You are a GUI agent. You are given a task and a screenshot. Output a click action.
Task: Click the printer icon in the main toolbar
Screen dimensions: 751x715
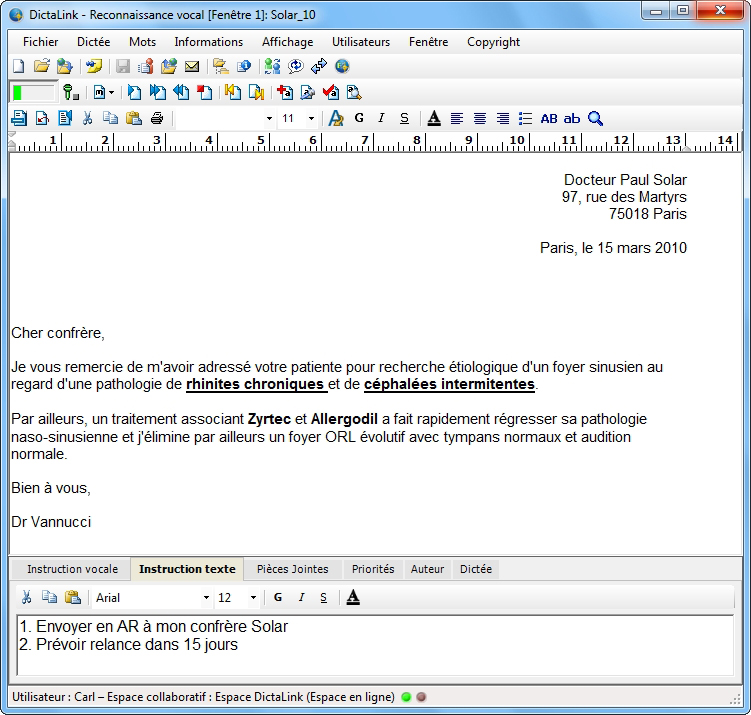156,119
